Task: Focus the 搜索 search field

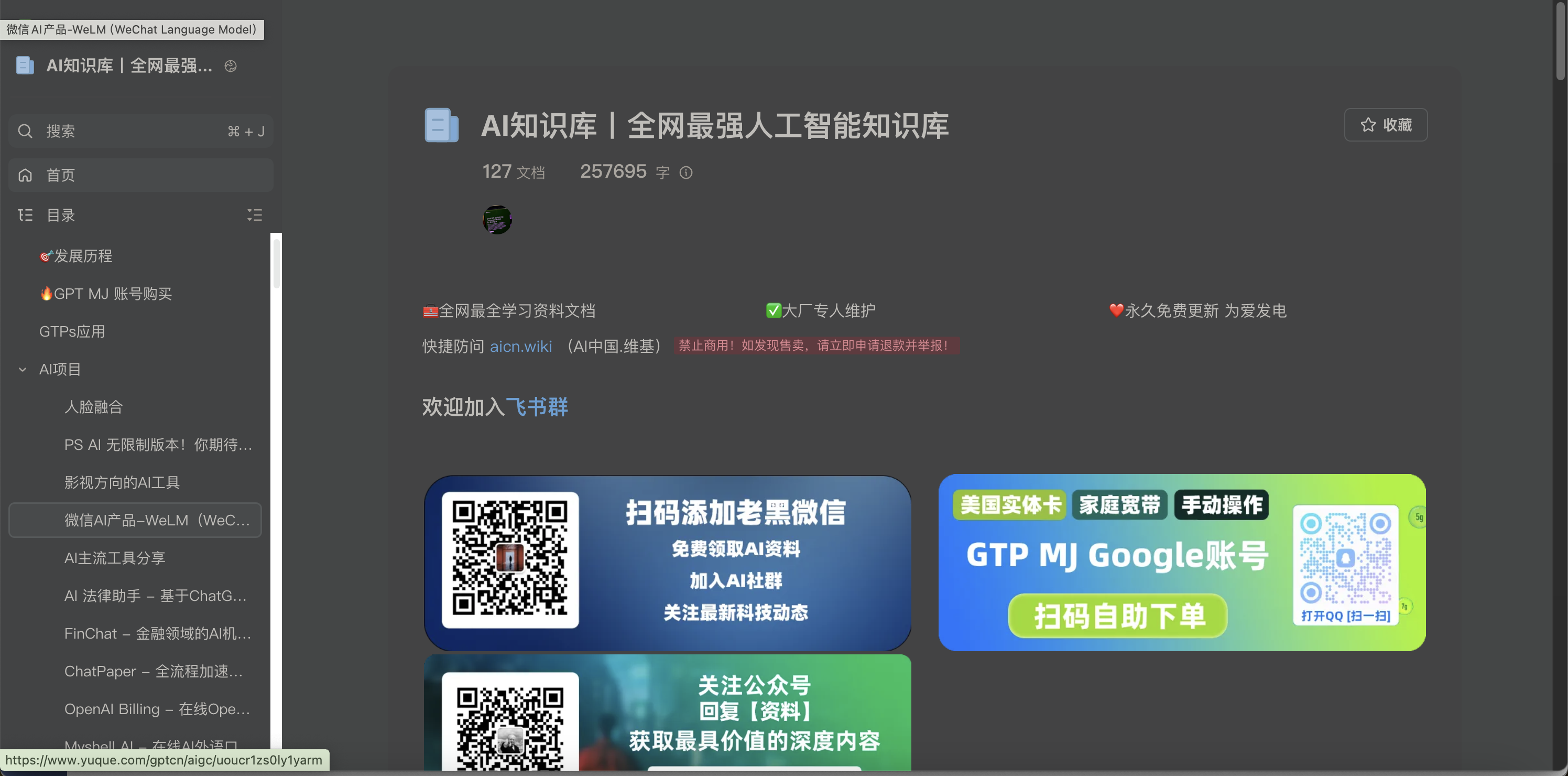Action: [140, 131]
